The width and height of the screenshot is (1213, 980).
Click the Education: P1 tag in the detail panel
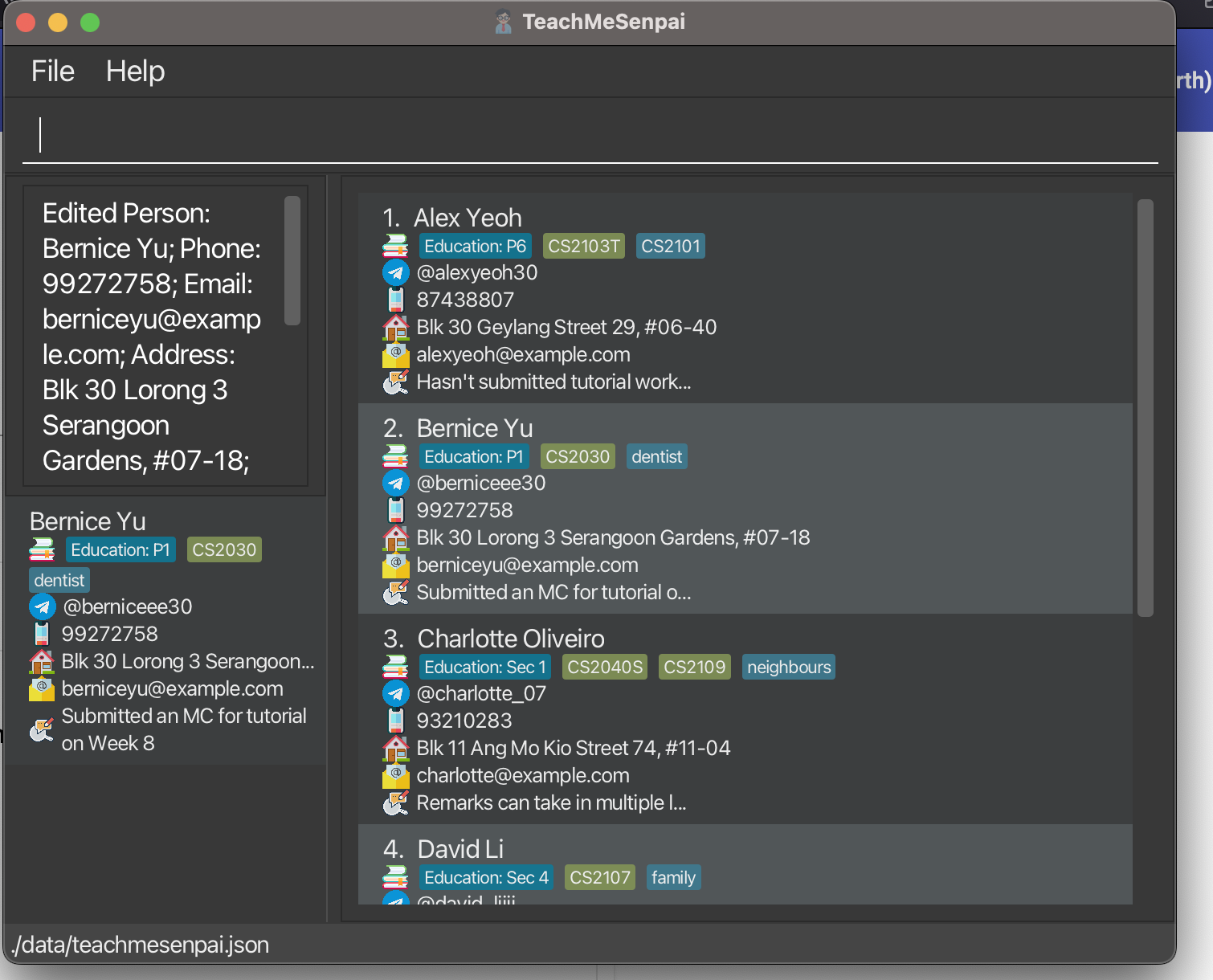click(x=120, y=549)
